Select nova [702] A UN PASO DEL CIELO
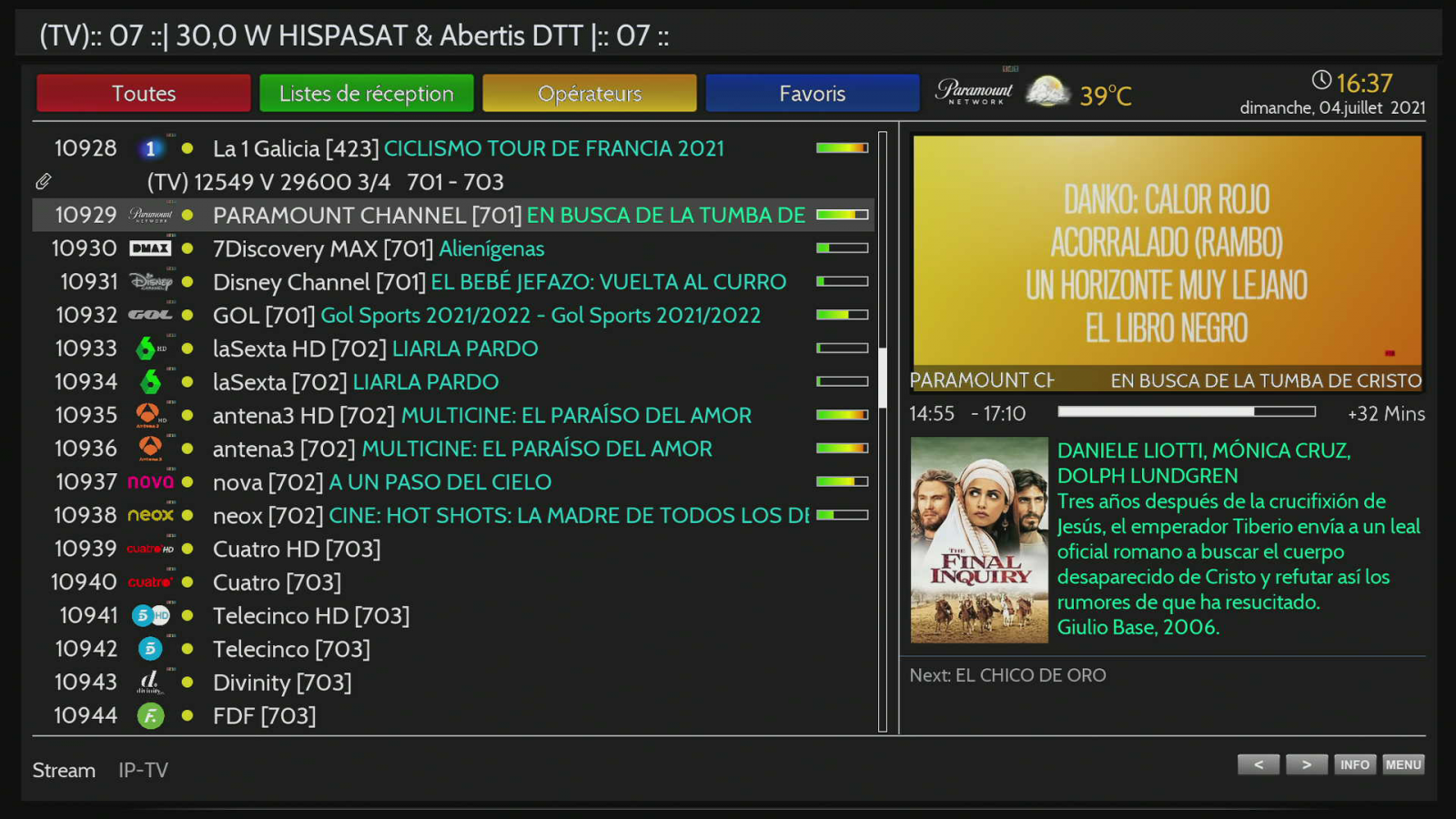The image size is (1456, 819). pos(452,481)
